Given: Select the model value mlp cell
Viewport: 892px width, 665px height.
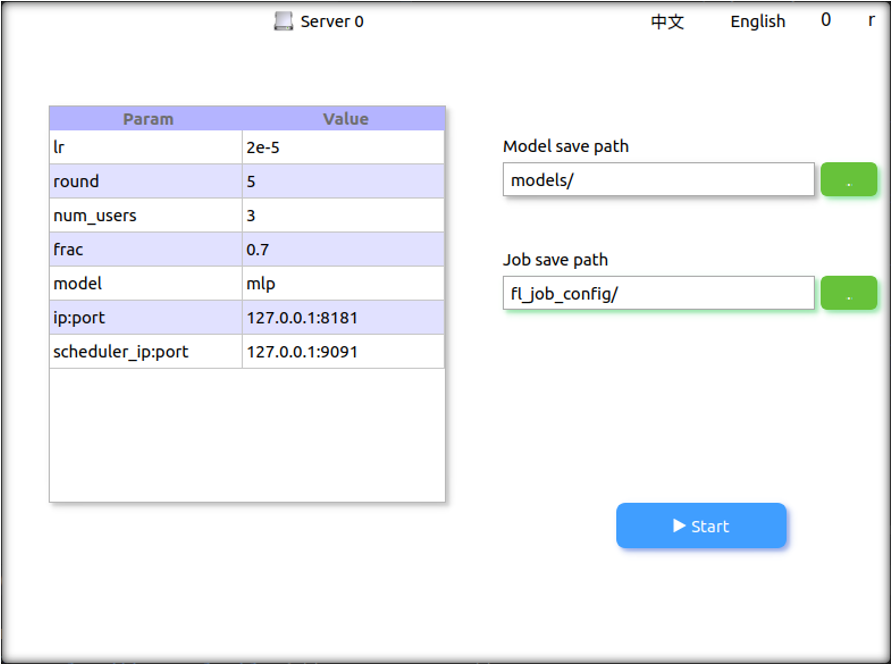Looking at the screenshot, I should (x=343, y=284).
